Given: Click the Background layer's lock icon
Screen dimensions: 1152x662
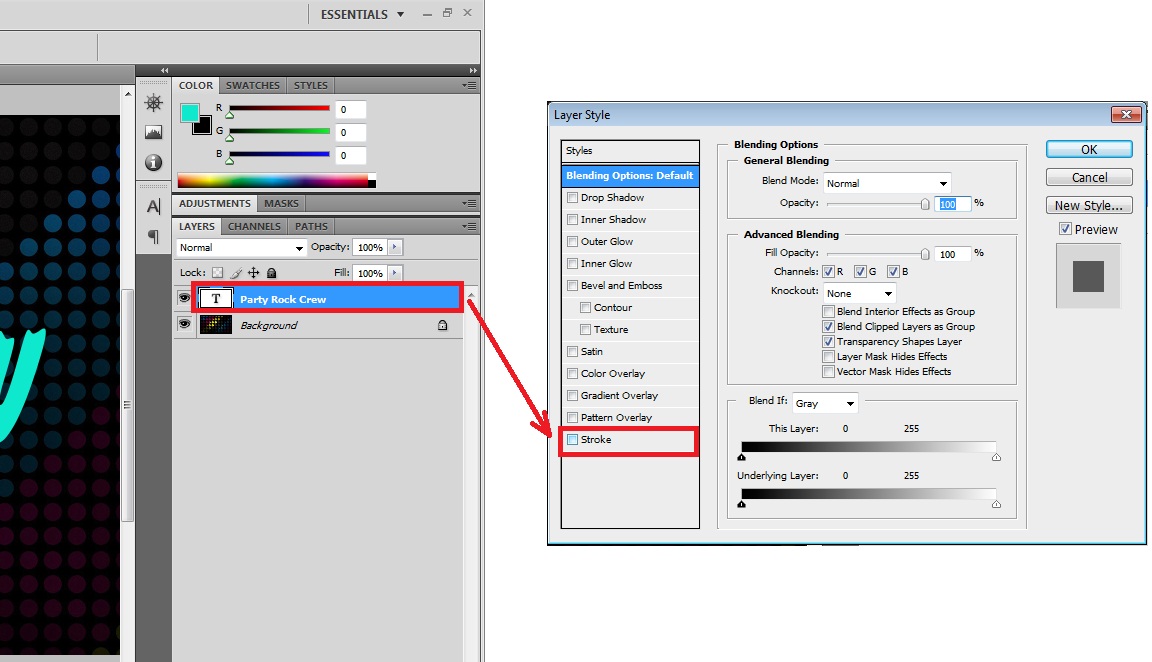Looking at the screenshot, I should coord(442,325).
